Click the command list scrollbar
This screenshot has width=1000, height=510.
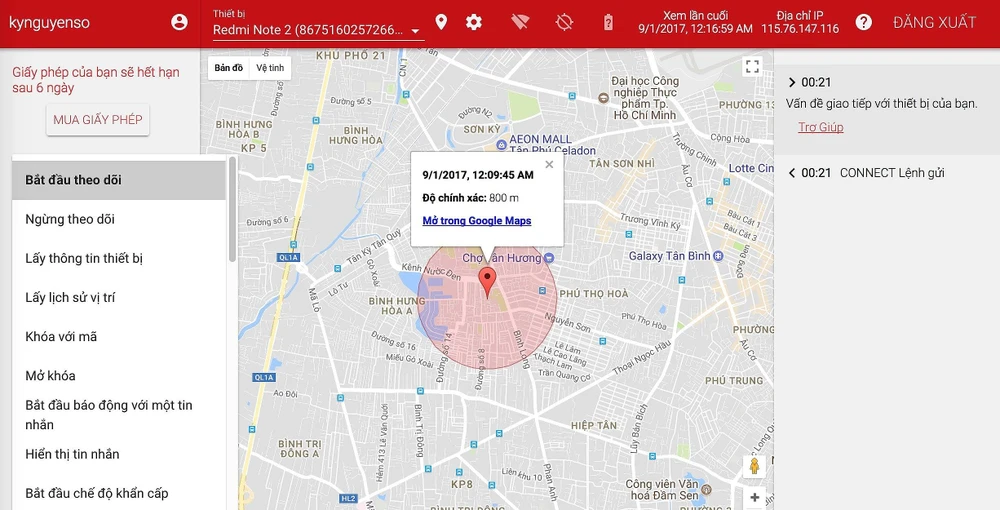click(x=232, y=209)
